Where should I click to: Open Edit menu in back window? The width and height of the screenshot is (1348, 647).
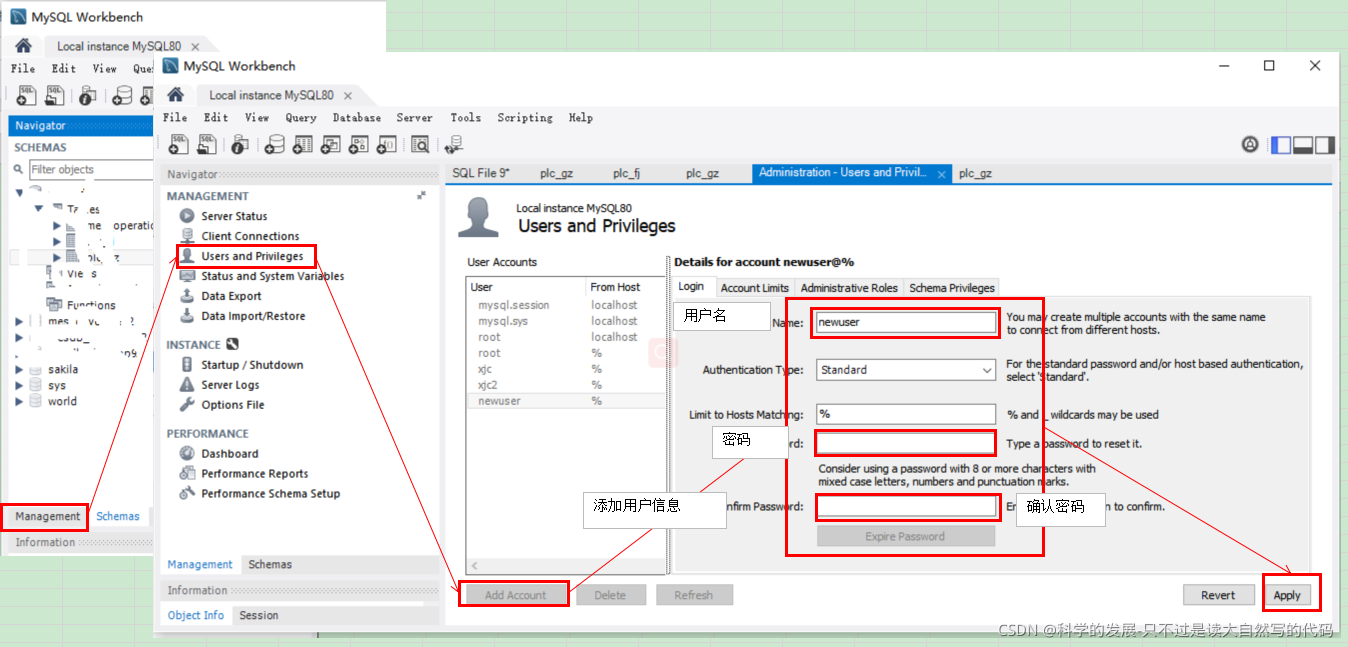click(x=64, y=69)
